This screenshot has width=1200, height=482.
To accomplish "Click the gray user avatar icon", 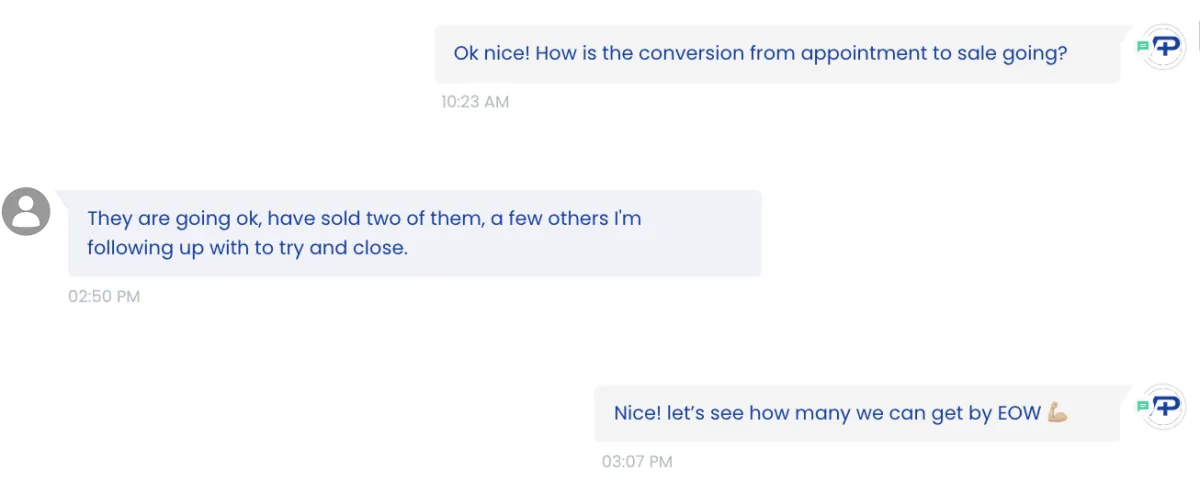I will pyautogui.click(x=26, y=211).
